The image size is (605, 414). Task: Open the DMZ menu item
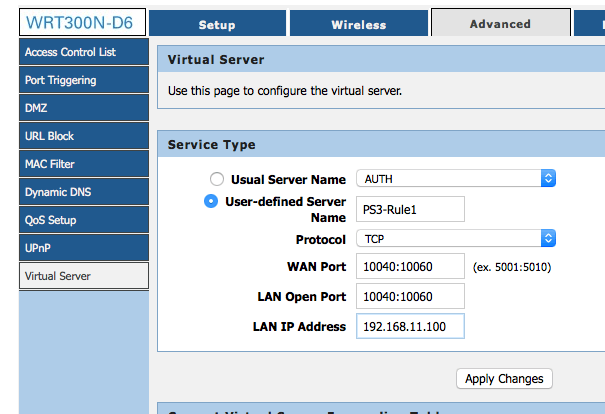pos(84,108)
